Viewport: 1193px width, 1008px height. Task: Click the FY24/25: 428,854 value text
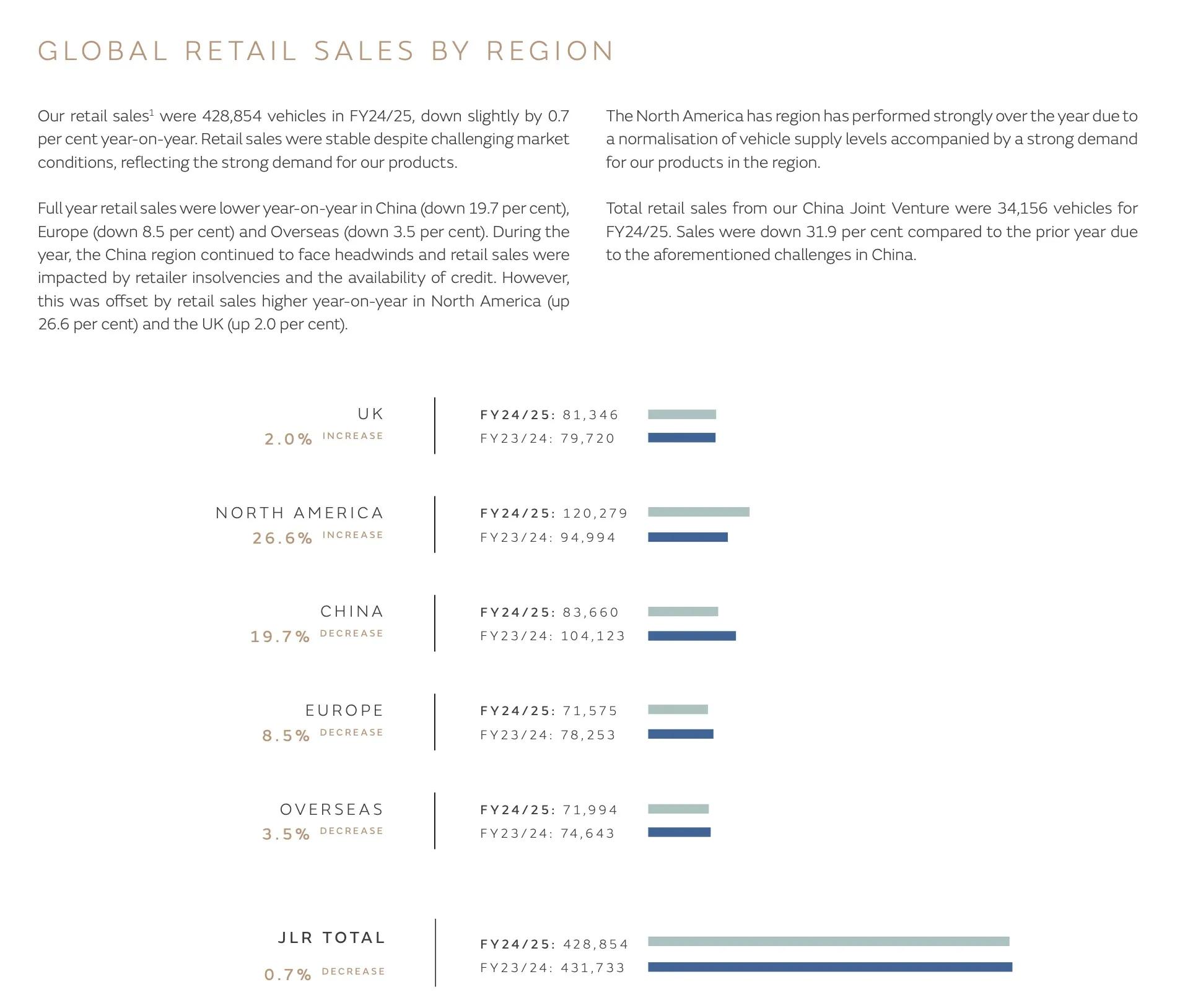[x=554, y=944]
